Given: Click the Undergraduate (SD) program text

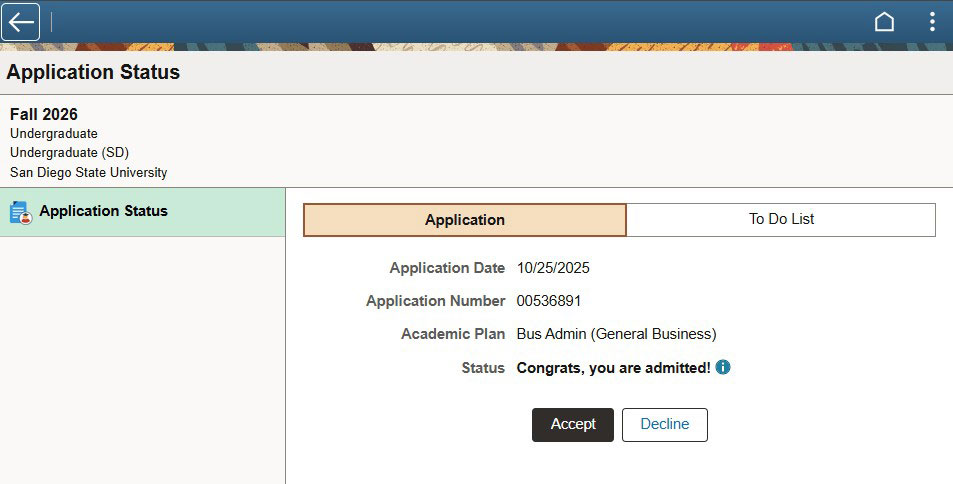Looking at the screenshot, I should pyautogui.click(x=69, y=153).
